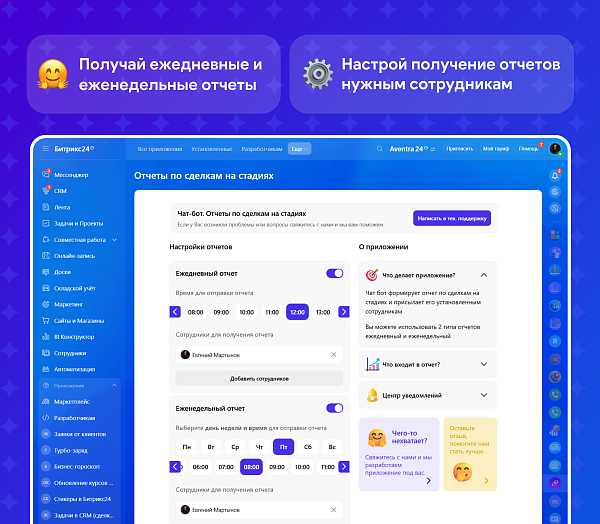Collapse the Приложения sidebar group
600x524 pixels.
point(114,385)
